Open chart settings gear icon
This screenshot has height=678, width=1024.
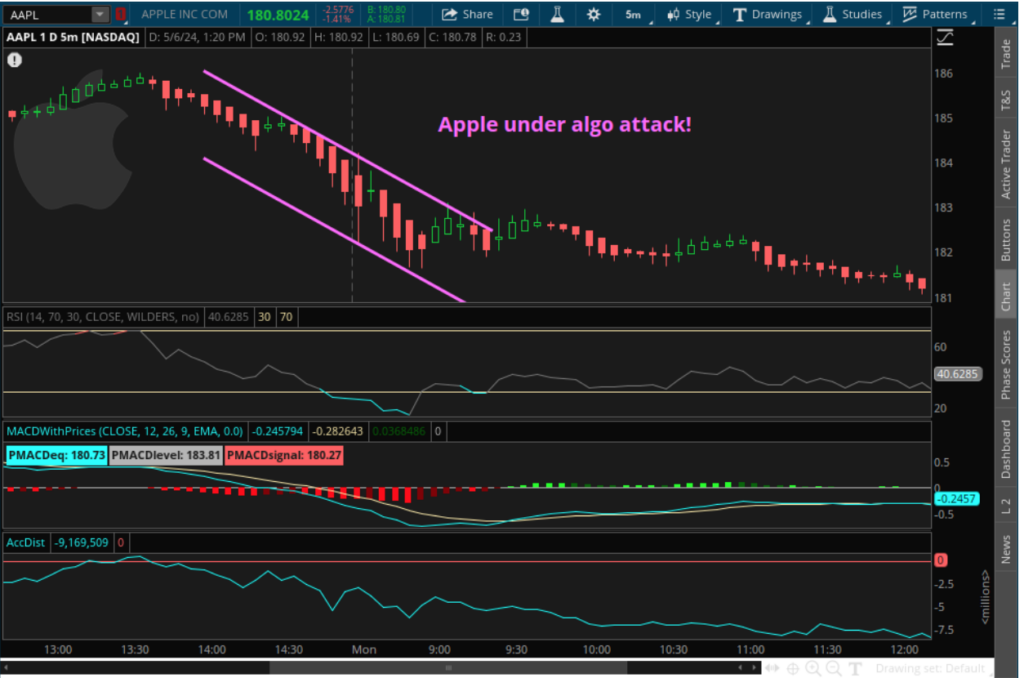(593, 14)
